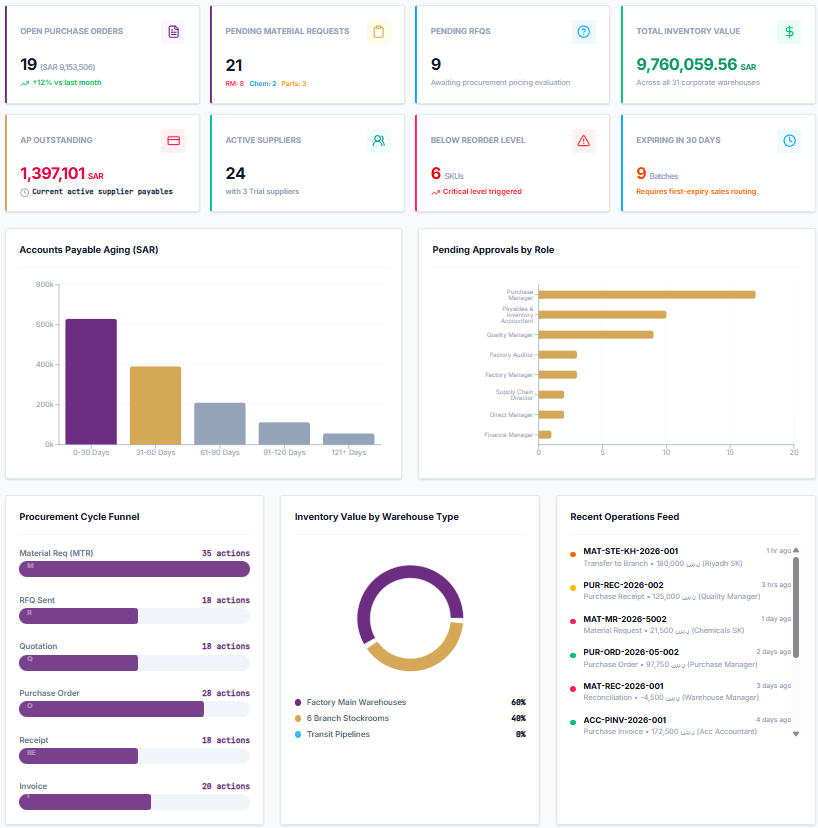Screen dimensions: 818x828
Task: Click the Supply Chain Director approvals bar
Action: [551, 394]
